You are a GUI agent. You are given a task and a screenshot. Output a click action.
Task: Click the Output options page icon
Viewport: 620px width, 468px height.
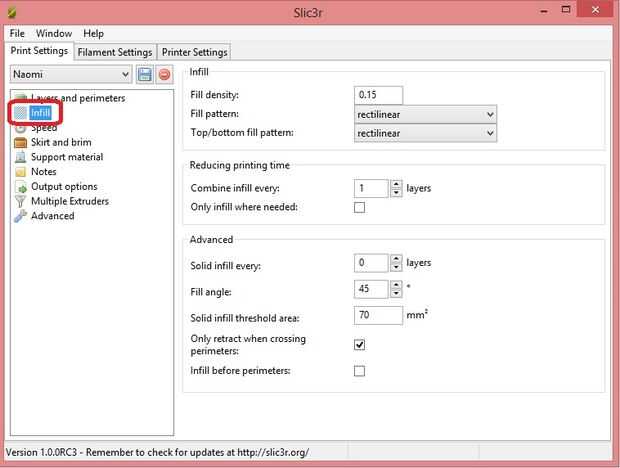pyautogui.click(x=21, y=187)
